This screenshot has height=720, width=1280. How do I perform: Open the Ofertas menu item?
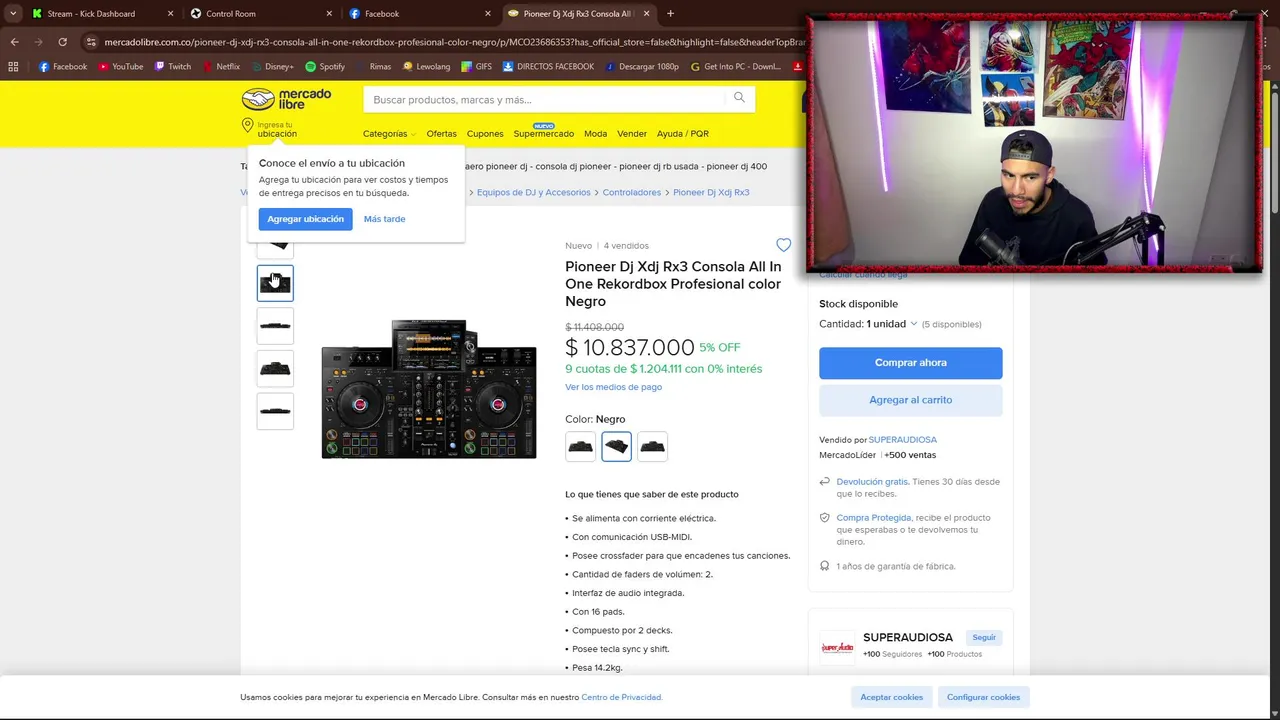coord(441,134)
